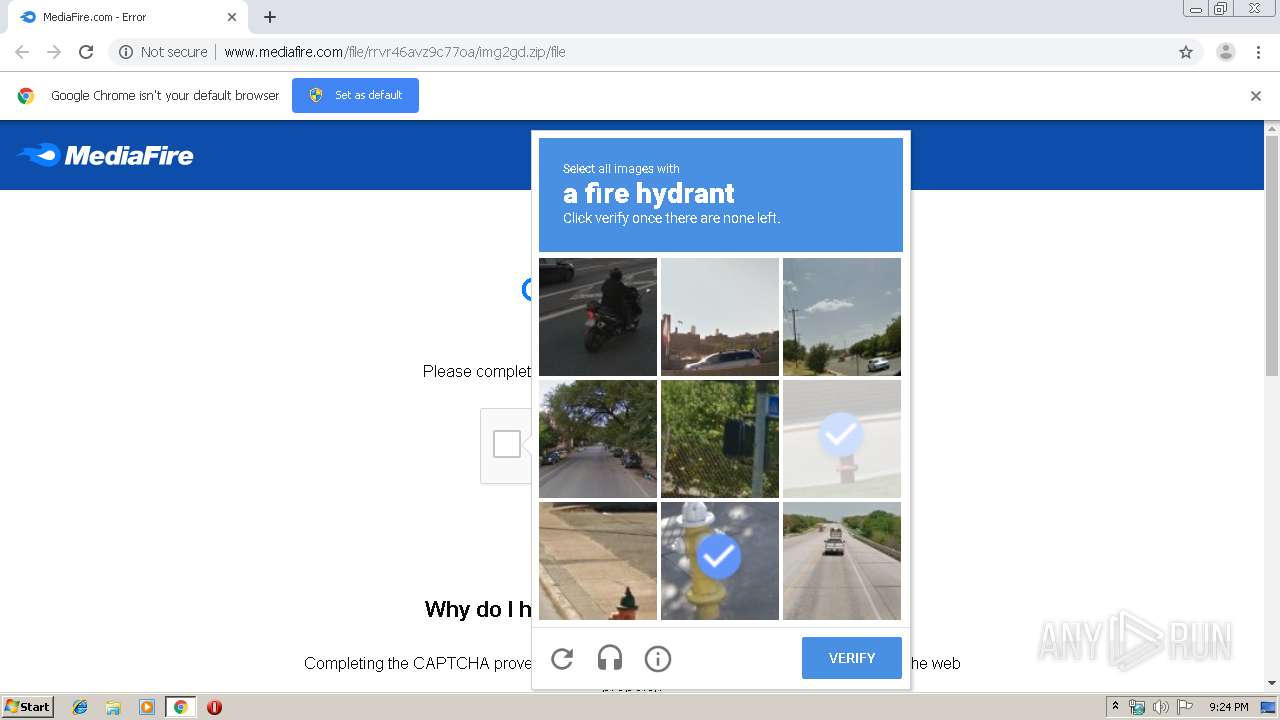The image size is (1280, 720).
Task: Click the page scrollbar up arrow
Action: tap(1272, 128)
